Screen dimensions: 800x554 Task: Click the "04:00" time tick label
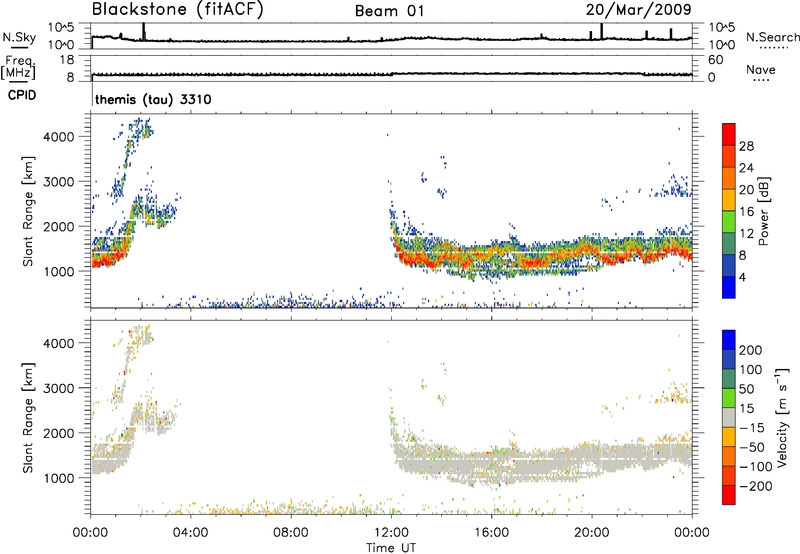[x=190, y=533]
